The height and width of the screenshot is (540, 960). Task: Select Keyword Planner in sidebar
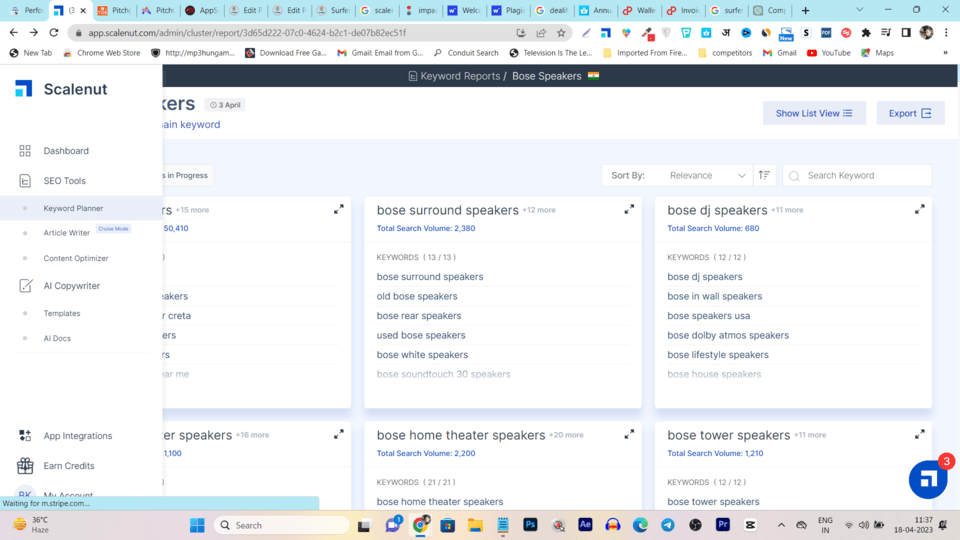pos(73,208)
